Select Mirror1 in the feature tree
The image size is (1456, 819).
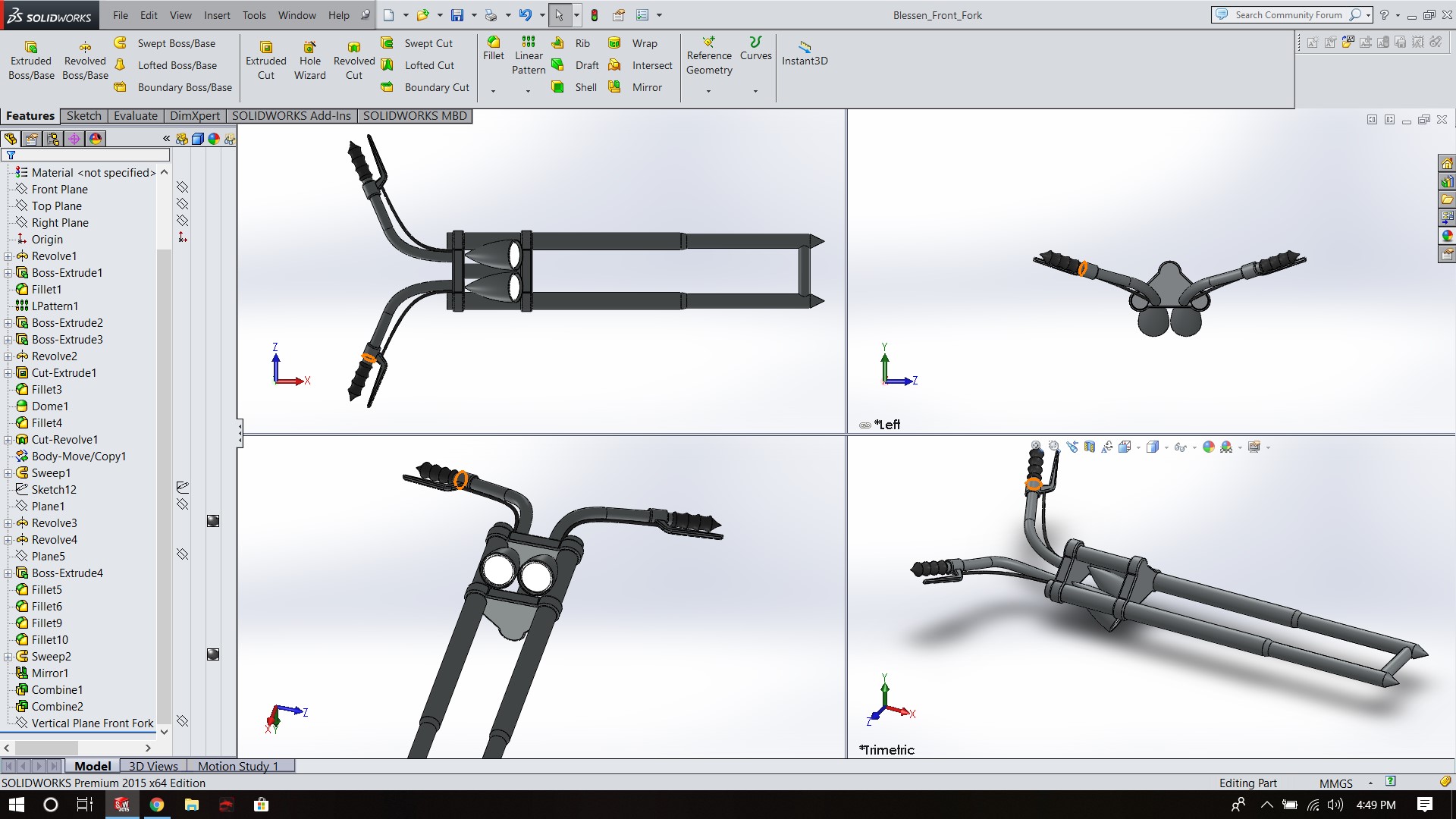pos(50,673)
